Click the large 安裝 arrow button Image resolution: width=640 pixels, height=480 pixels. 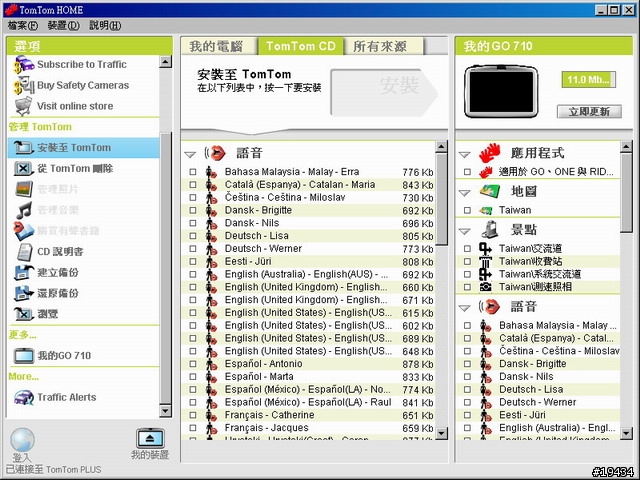click(x=384, y=92)
